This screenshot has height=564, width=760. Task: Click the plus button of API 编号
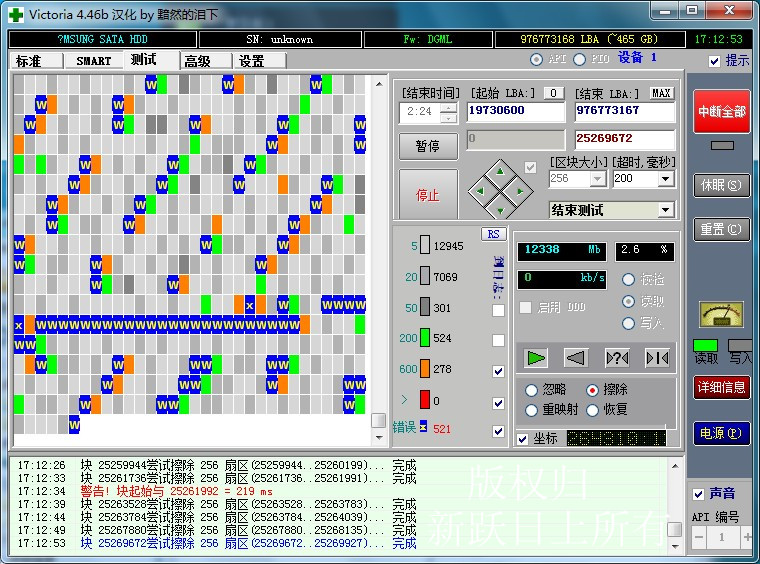point(747,537)
